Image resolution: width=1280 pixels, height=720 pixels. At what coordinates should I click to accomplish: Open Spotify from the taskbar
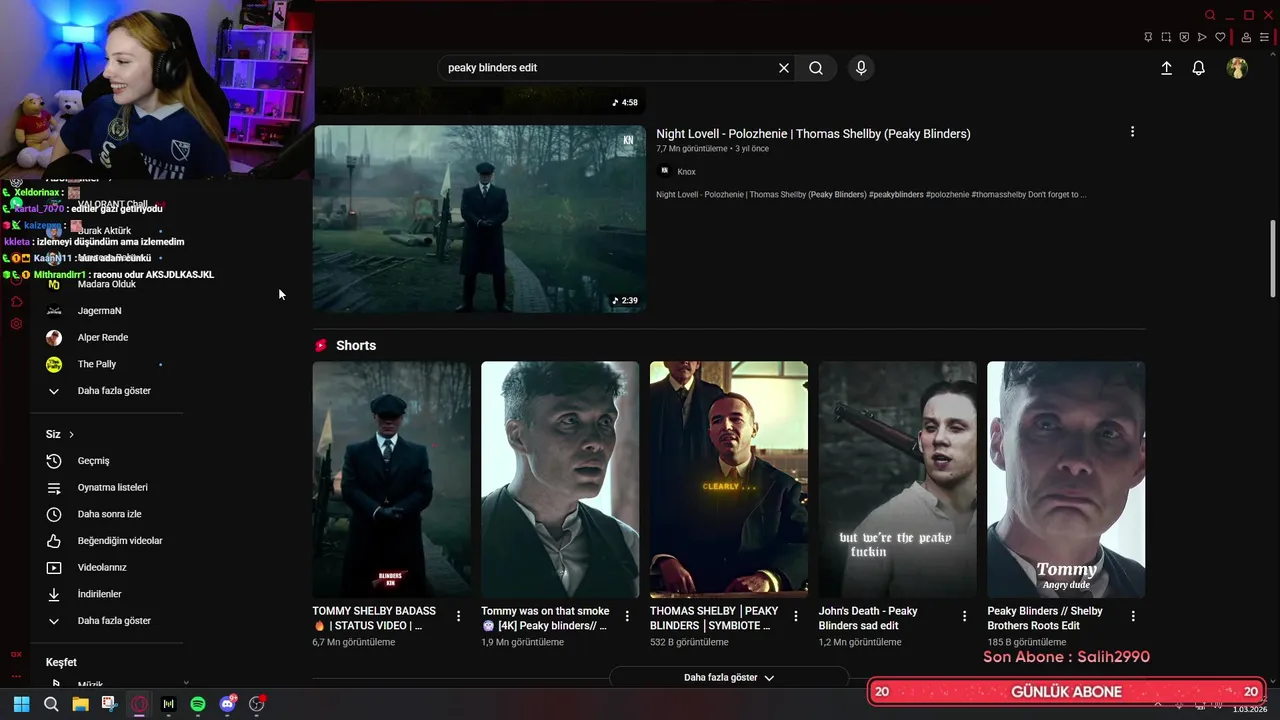tap(198, 704)
